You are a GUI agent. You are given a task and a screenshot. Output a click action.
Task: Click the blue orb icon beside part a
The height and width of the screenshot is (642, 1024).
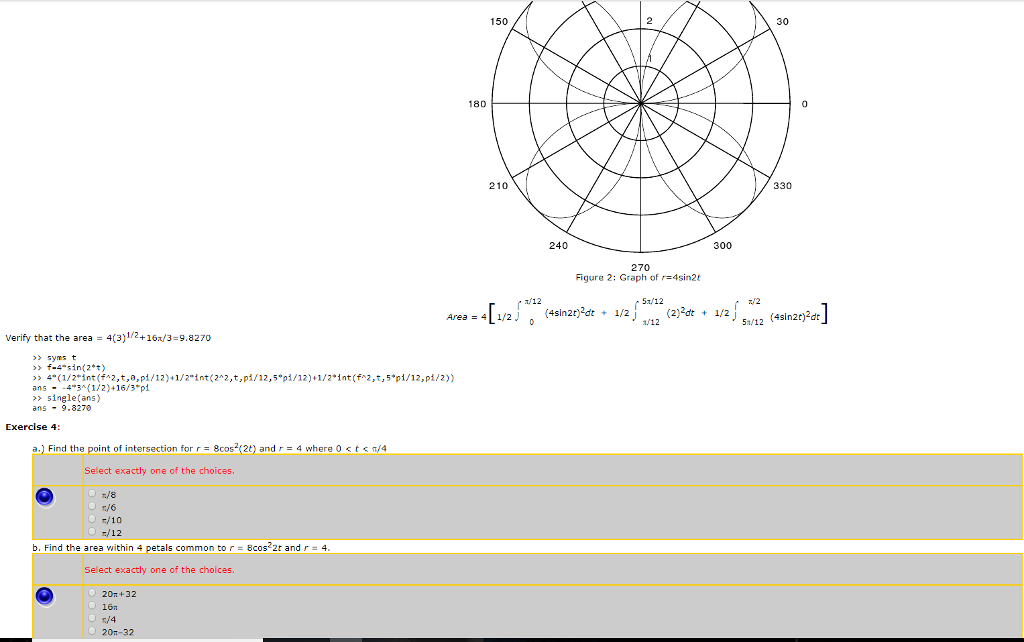point(44,497)
